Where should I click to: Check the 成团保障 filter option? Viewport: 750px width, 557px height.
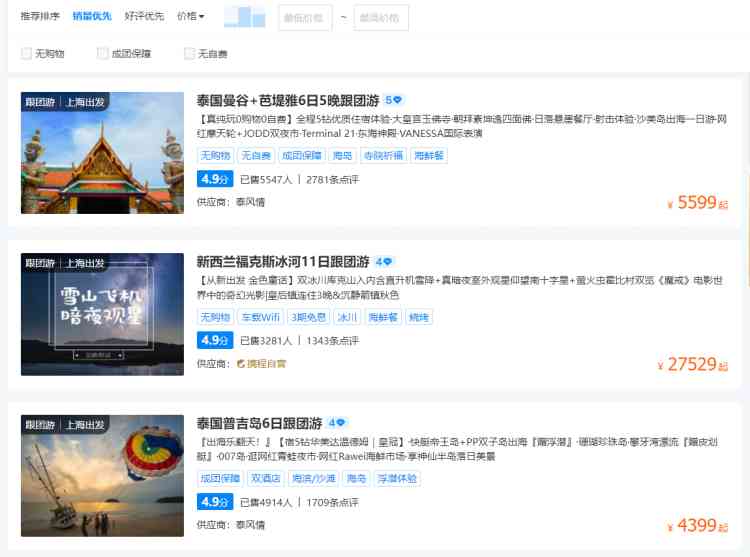[x=103, y=54]
